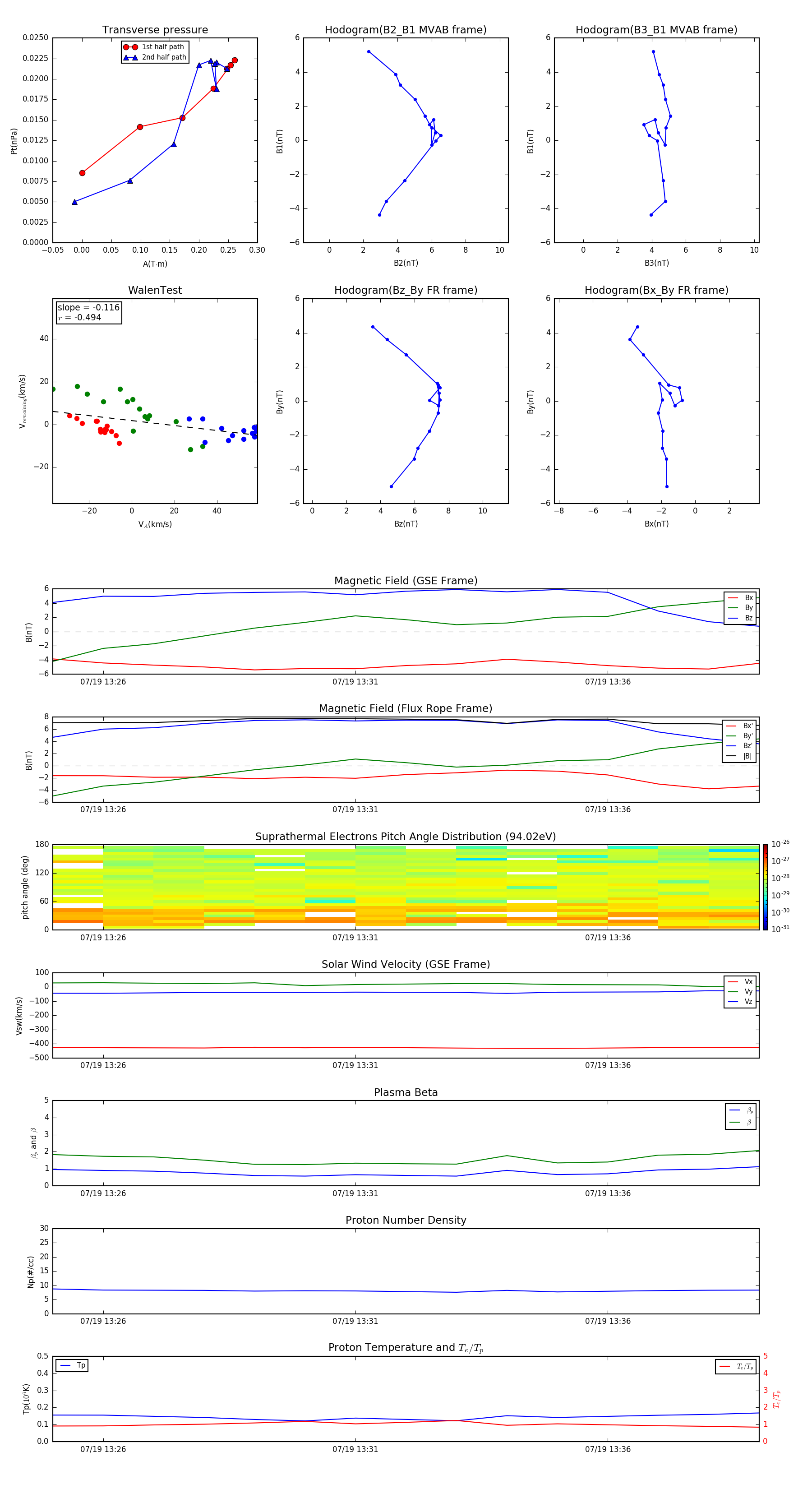Click the 'slope = -0.116' annotation

(88, 308)
